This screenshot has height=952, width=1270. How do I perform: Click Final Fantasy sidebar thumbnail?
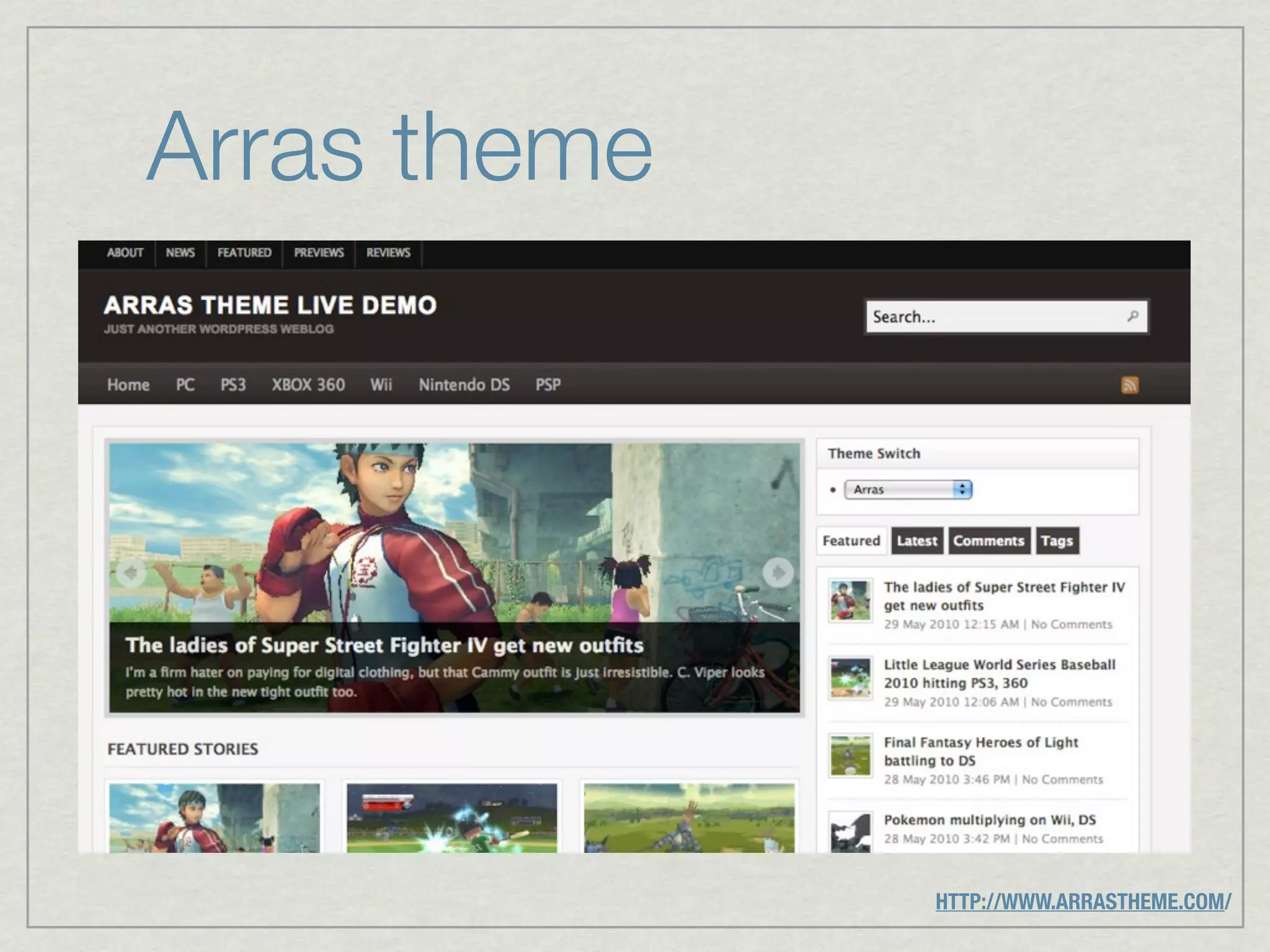(x=850, y=756)
